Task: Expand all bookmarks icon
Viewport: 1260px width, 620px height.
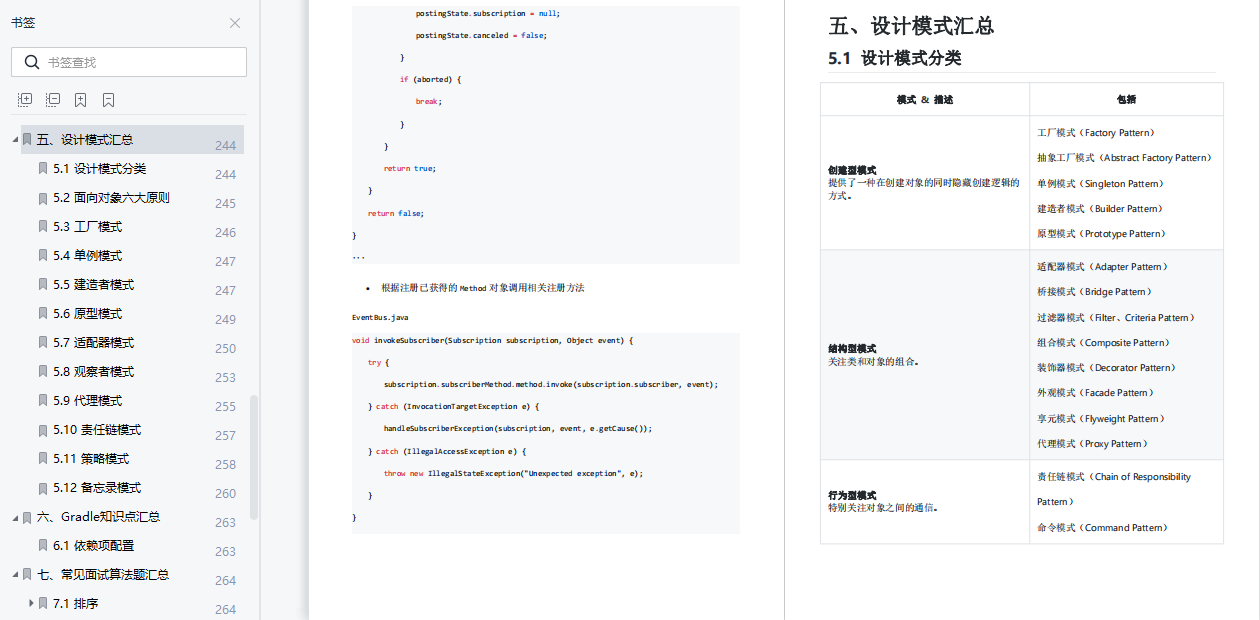Action: (x=25, y=100)
